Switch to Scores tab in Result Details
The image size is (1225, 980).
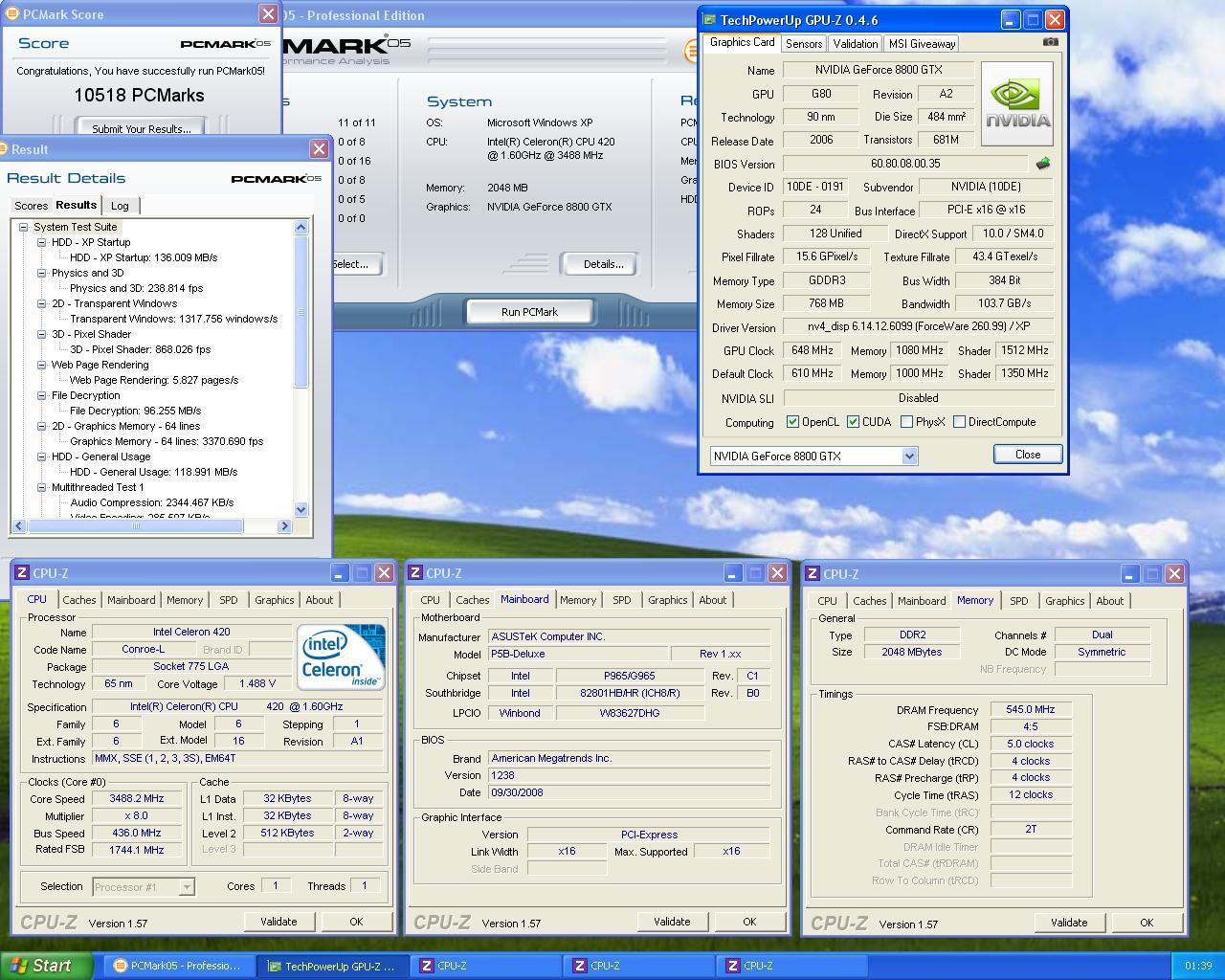click(x=31, y=206)
